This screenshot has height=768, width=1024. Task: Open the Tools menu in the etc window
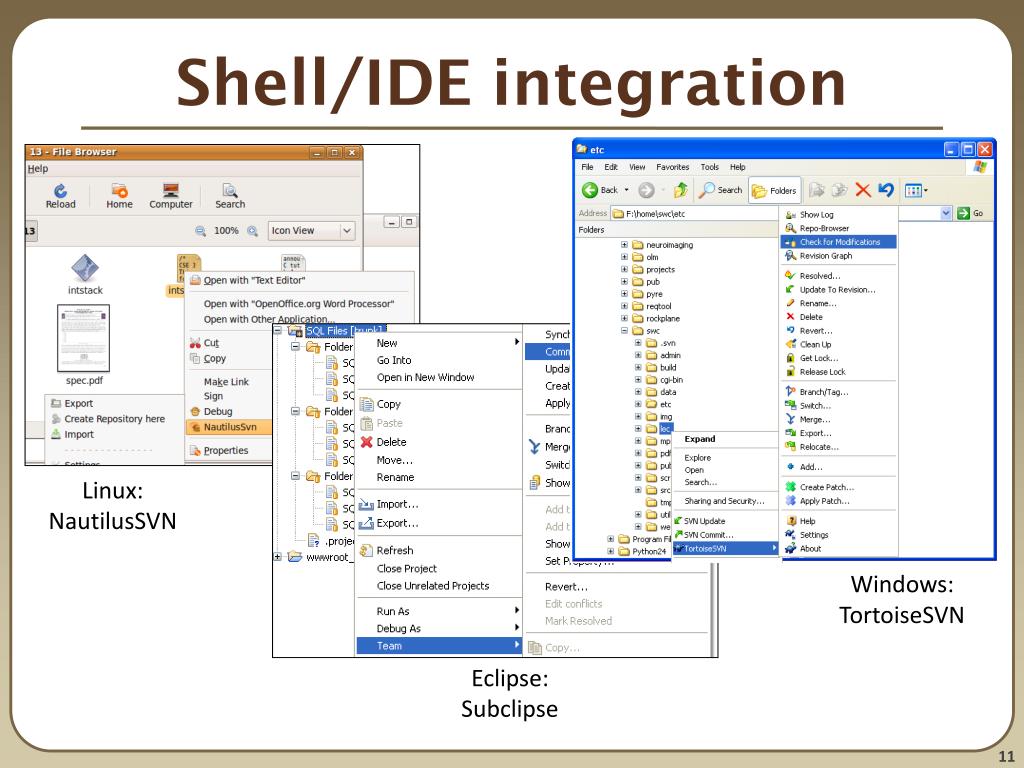click(709, 167)
